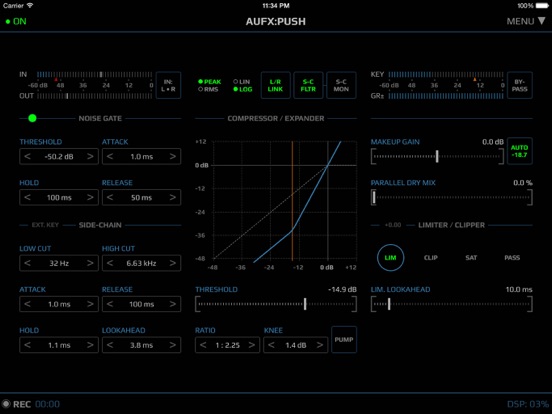Click the Lim. Lookahead slider handle
Image resolution: width=552 pixels, height=414 pixels.
pyautogui.click(x=389, y=304)
